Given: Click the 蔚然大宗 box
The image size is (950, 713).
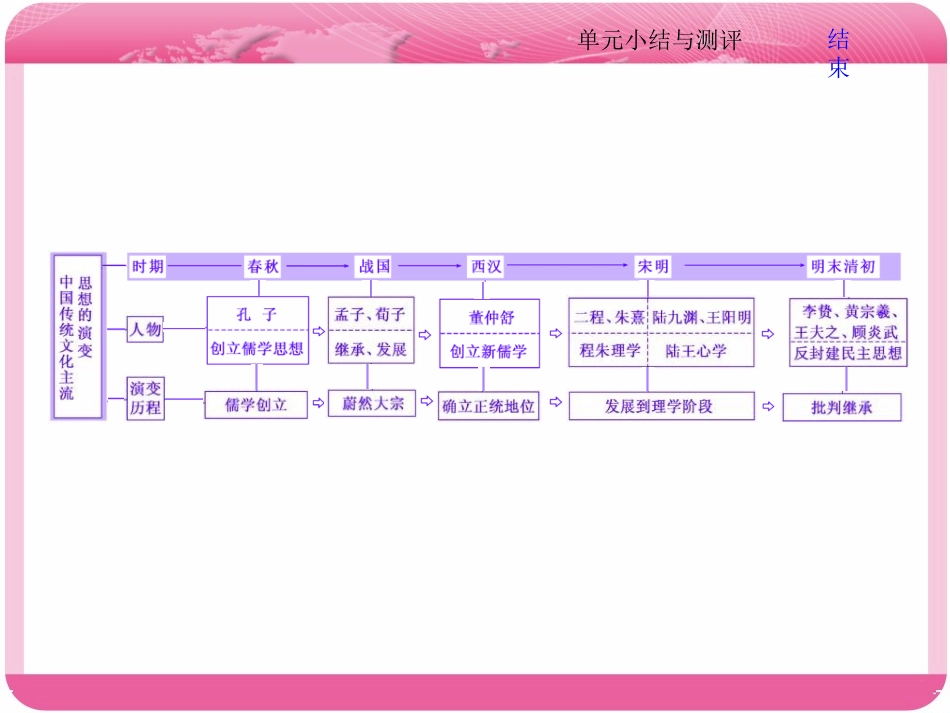Looking at the screenshot, I should coord(372,403).
